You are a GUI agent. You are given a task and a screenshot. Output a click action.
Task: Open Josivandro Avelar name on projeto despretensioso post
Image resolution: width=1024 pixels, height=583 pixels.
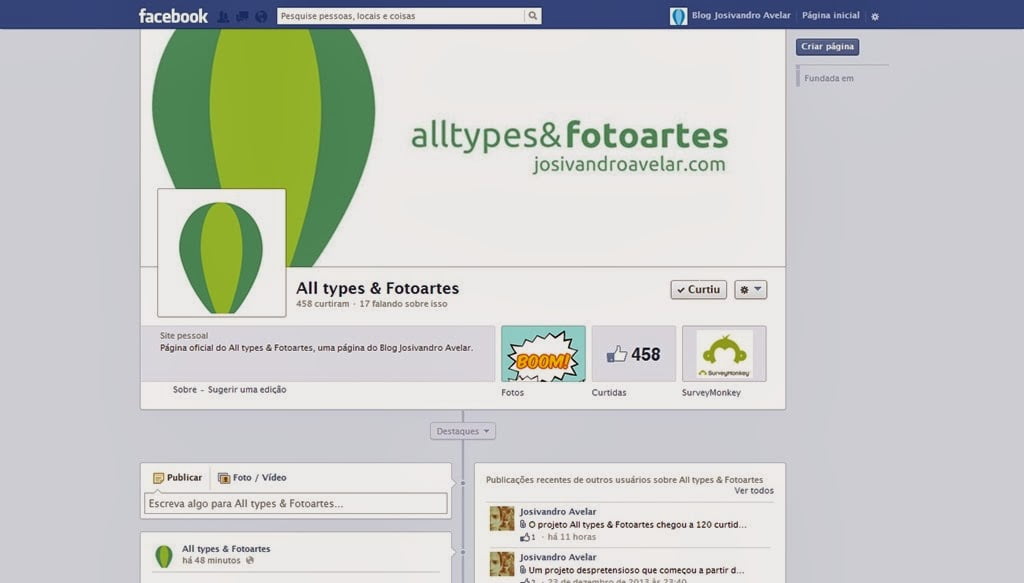(x=558, y=557)
